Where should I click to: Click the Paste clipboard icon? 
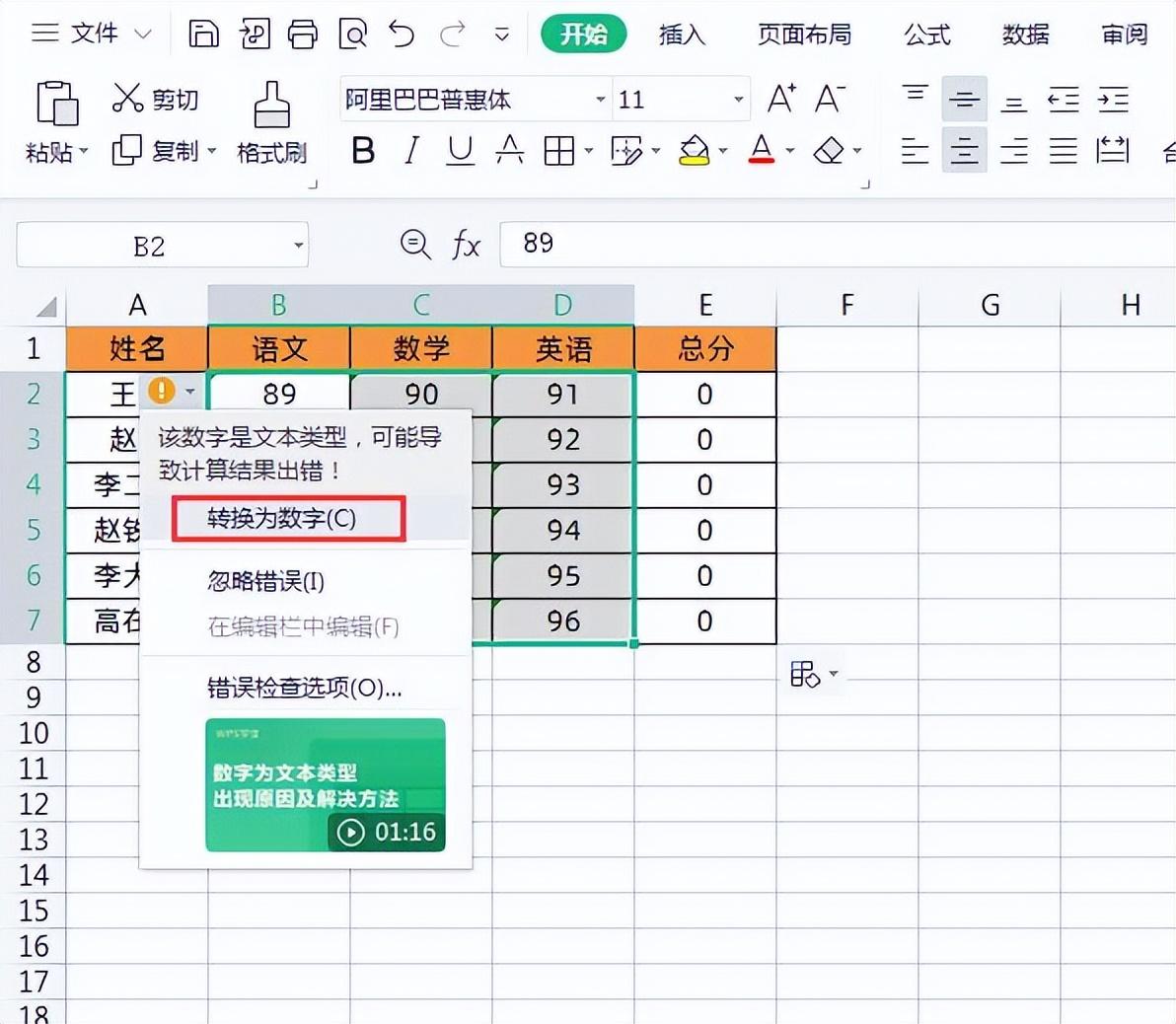[57, 103]
